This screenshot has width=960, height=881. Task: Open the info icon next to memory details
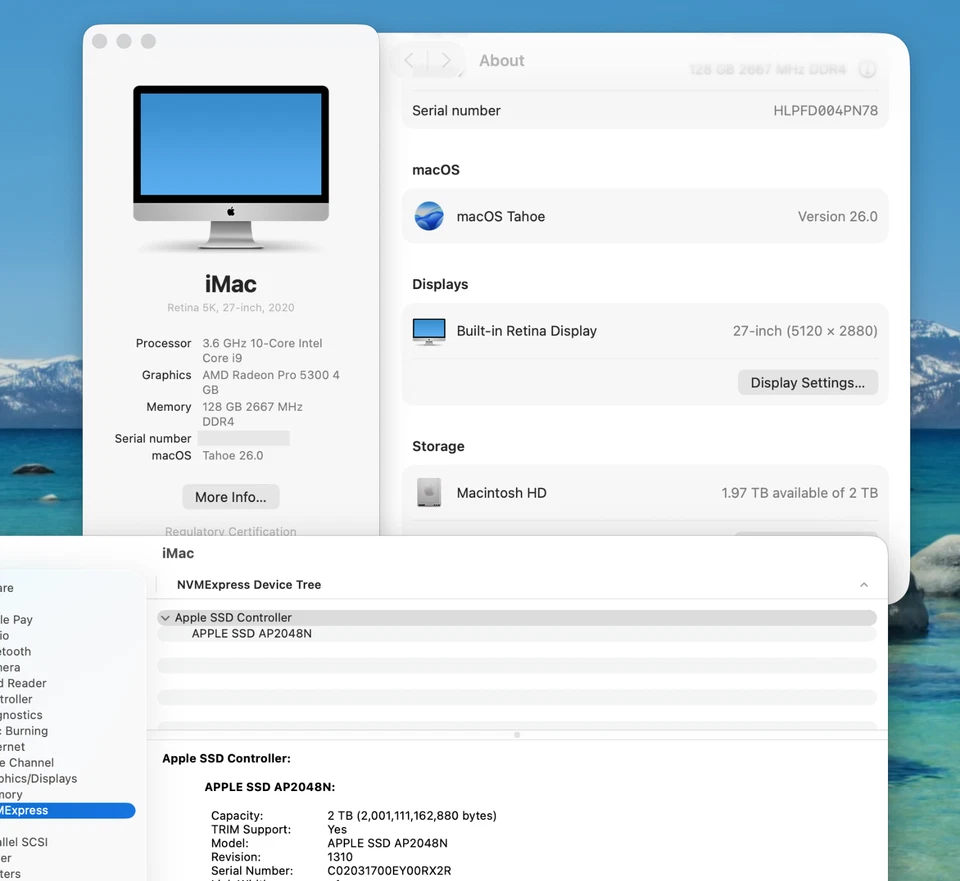click(x=868, y=68)
